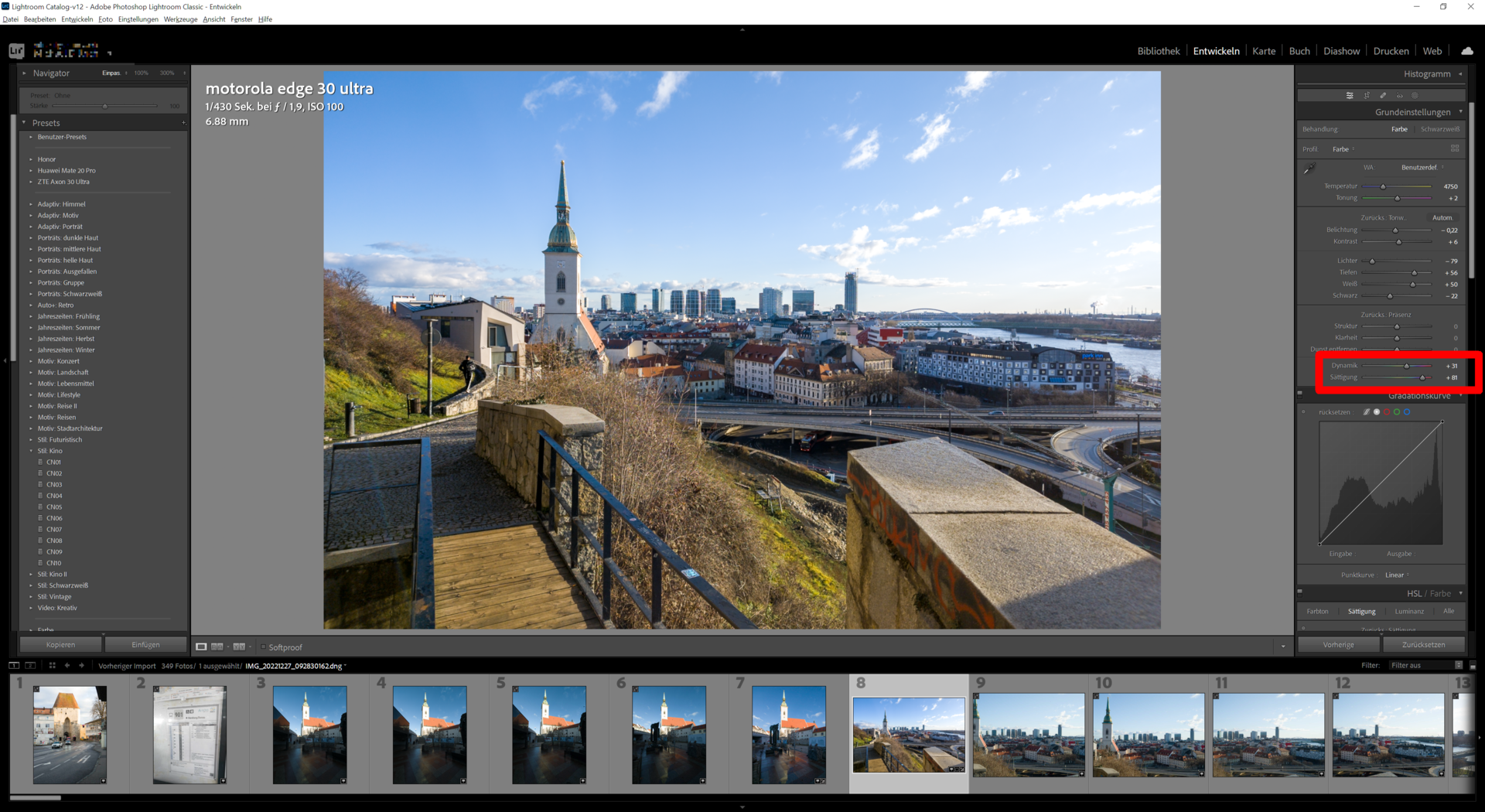Open the red-eye correction tool
Viewport: 1485px width, 812px height.
[1399, 96]
